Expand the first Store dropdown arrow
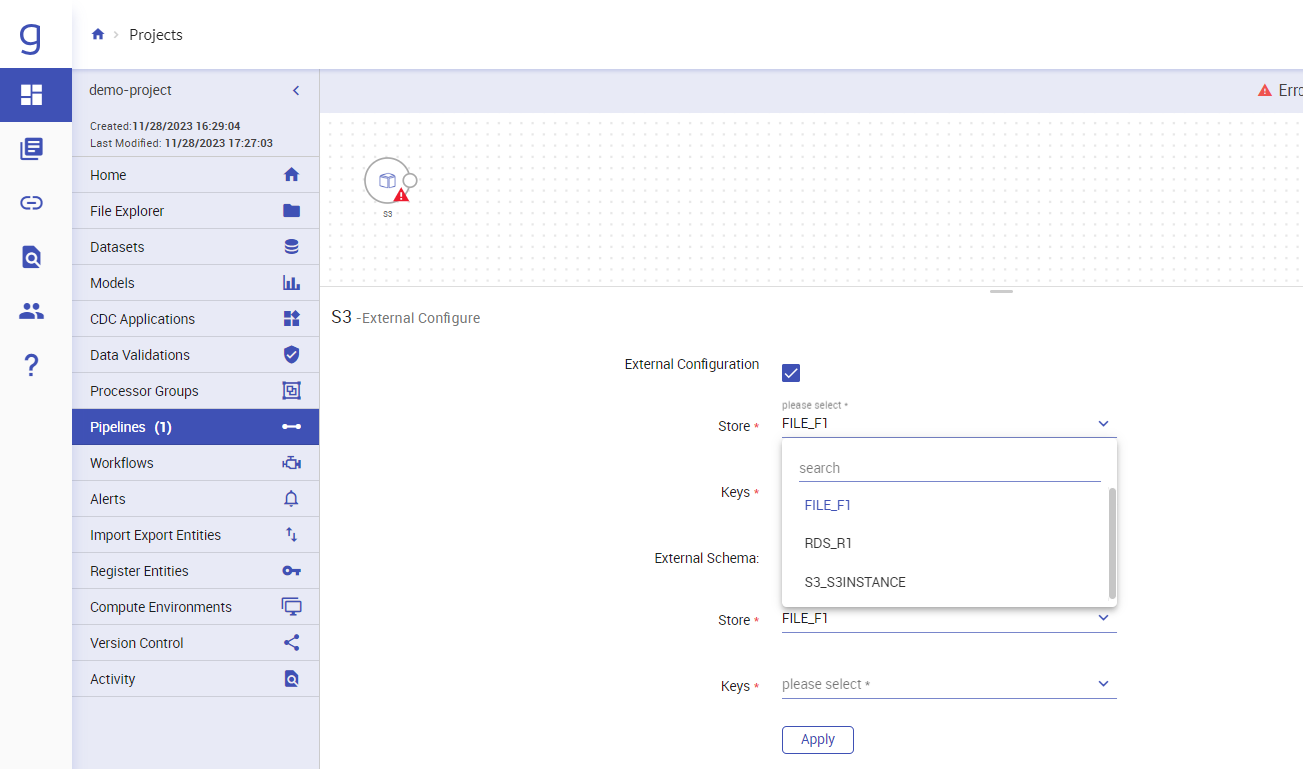The image size is (1303, 769). (1103, 424)
